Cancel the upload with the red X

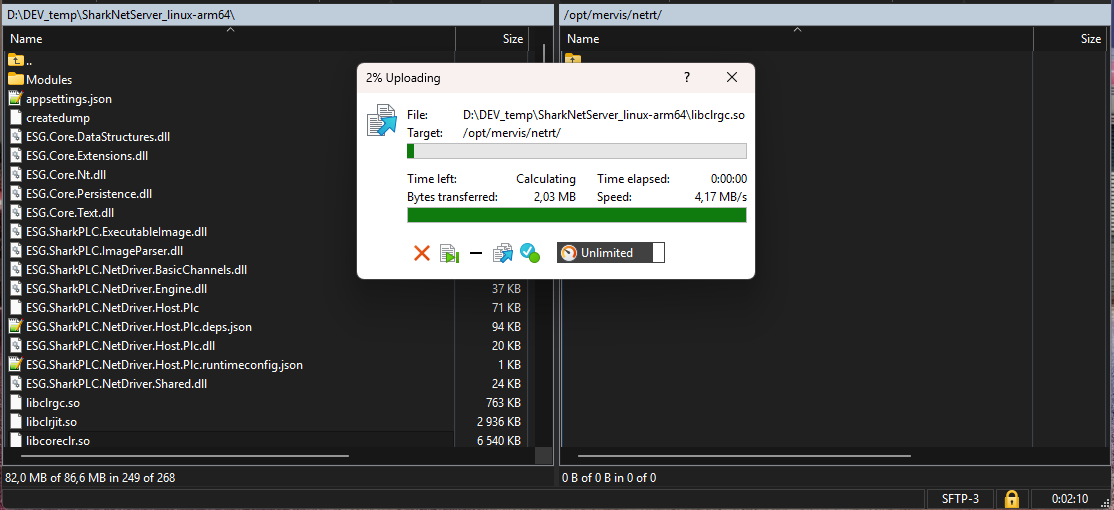click(421, 253)
